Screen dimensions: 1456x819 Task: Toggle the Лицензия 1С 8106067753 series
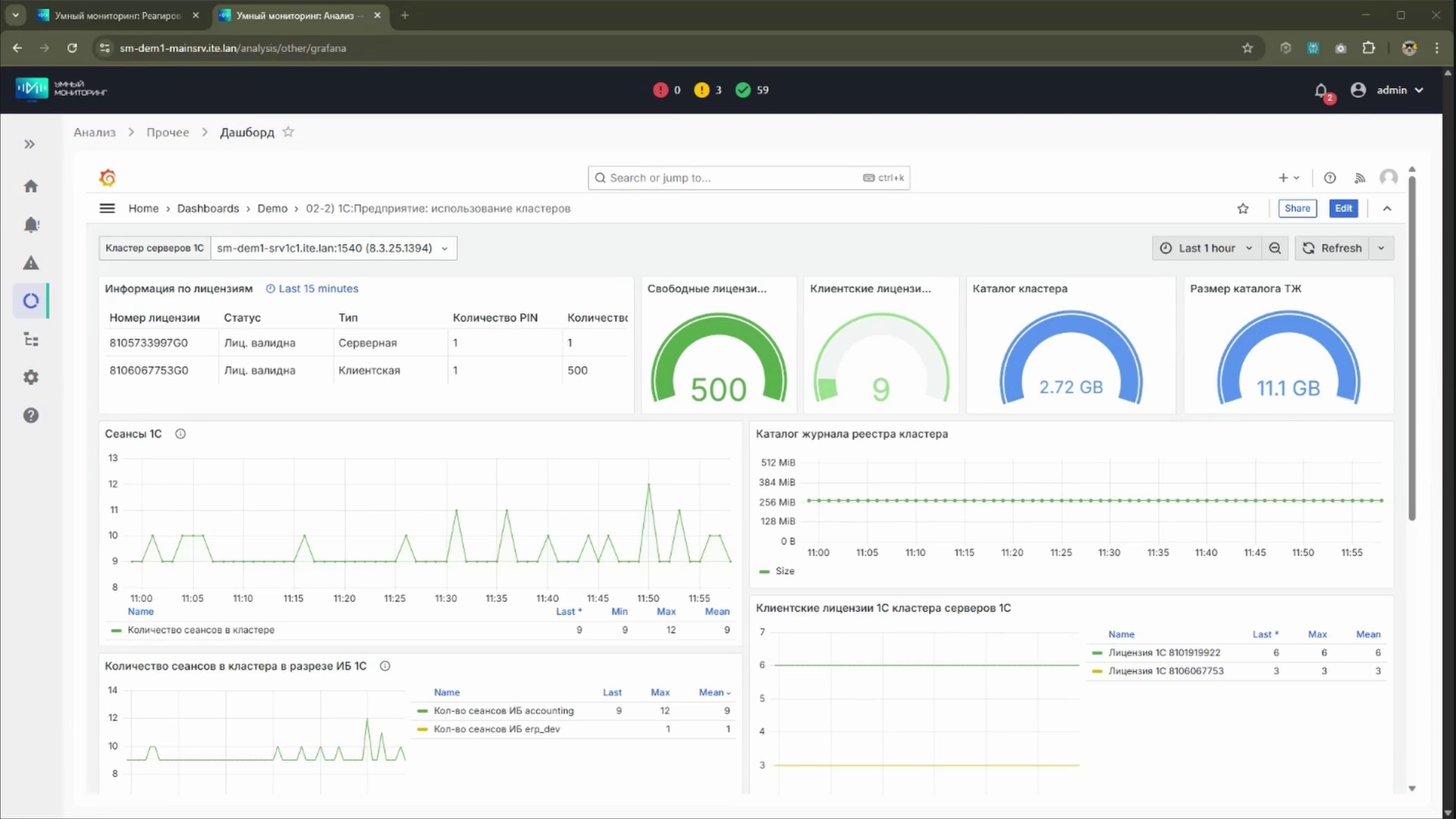click(1166, 671)
